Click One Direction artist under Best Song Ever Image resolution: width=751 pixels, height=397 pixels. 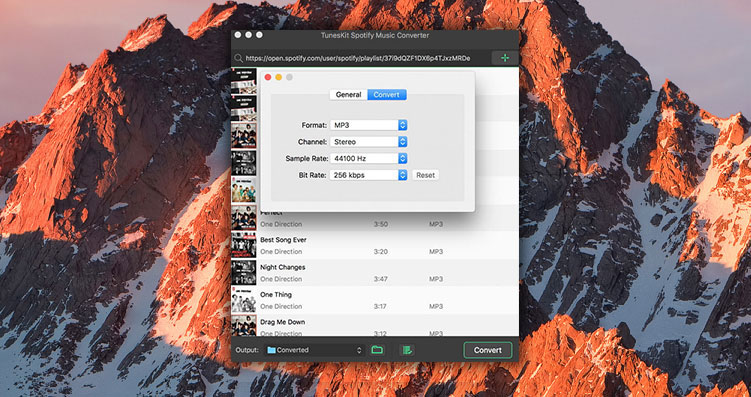281,251
